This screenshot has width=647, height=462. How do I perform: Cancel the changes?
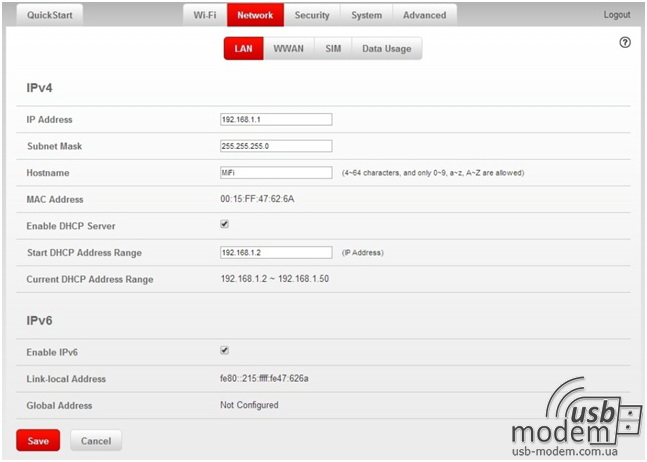(96, 441)
